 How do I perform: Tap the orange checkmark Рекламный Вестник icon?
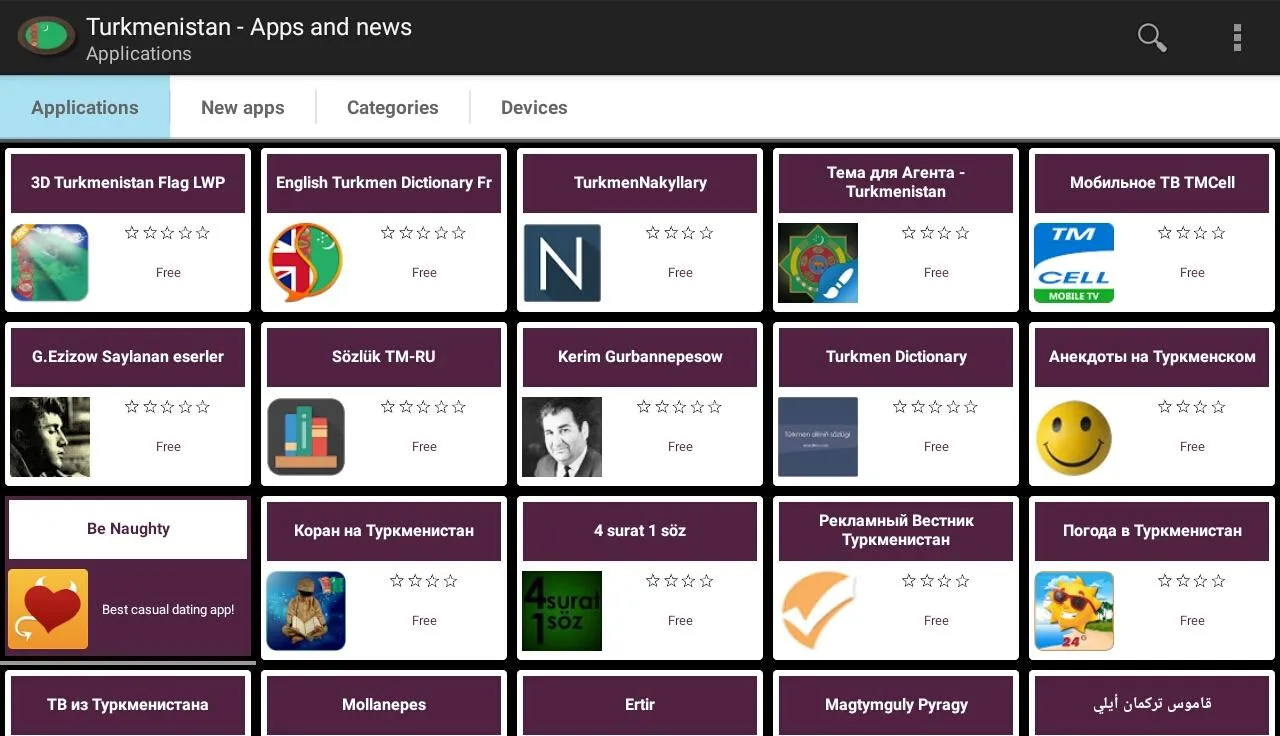click(818, 611)
